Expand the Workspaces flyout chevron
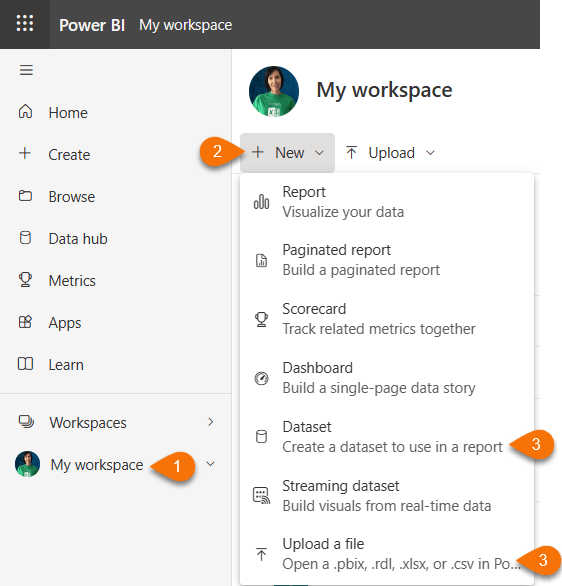Image resolution: width=562 pixels, height=586 pixels. click(x=211, y=422)
